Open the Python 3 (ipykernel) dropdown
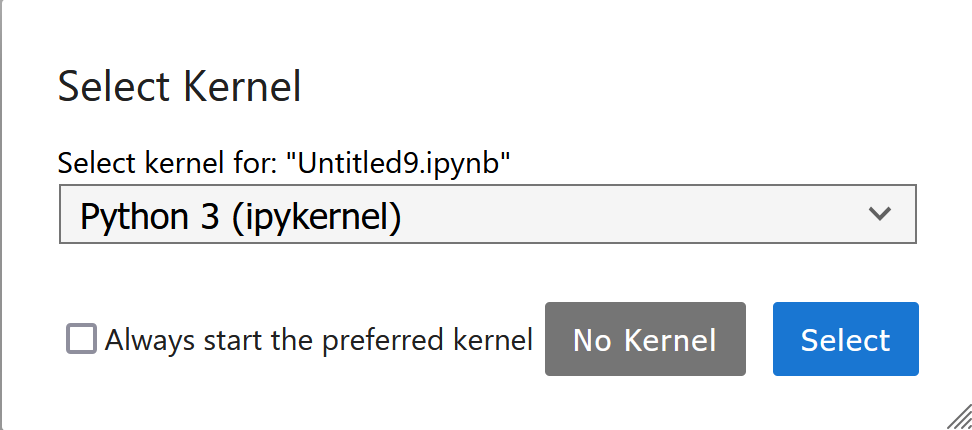 pyautogui.click(x=488, y=214)
